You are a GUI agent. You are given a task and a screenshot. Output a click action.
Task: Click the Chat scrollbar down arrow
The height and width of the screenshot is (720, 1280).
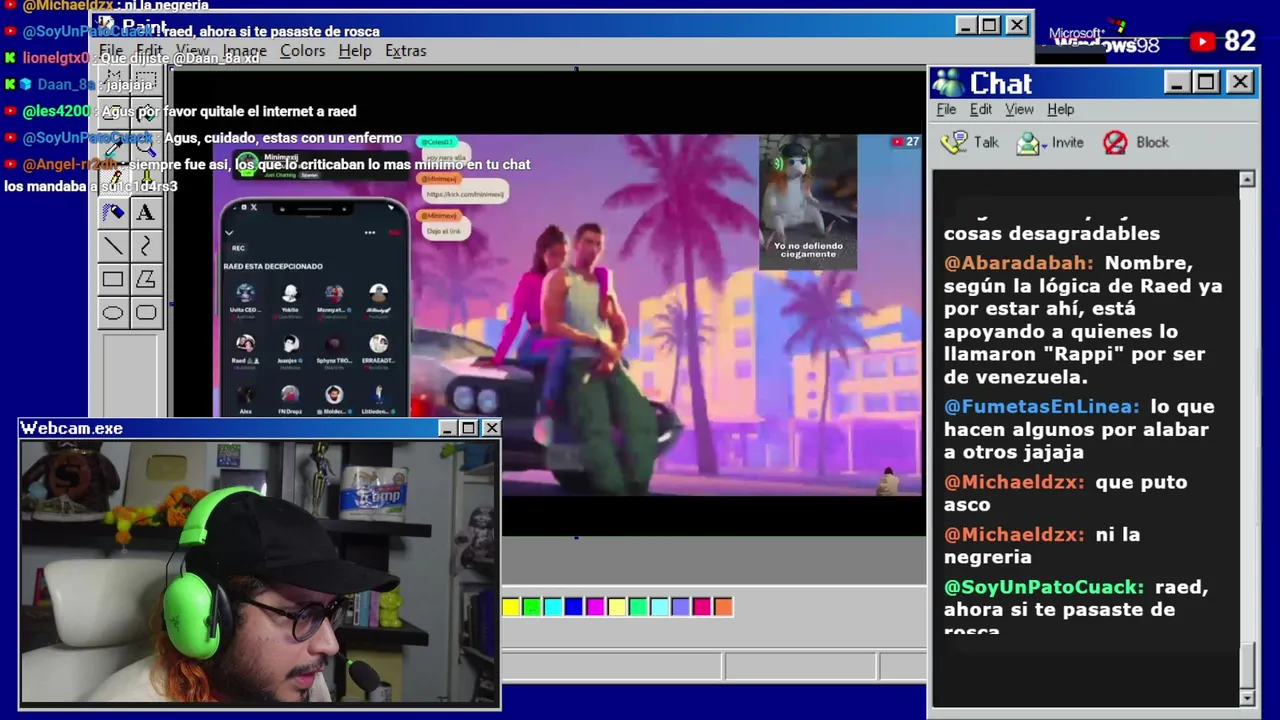(1247, 697)
